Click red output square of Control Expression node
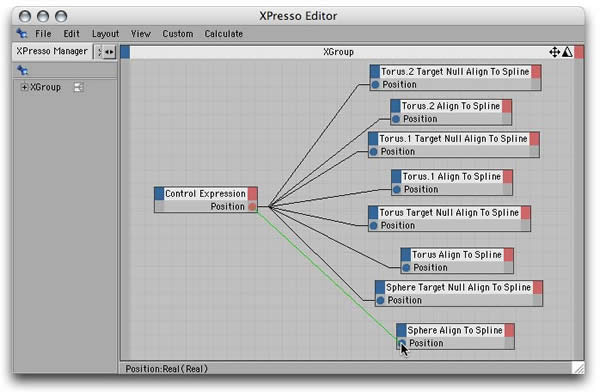This screenshot has height=392, width=600. 253,193
